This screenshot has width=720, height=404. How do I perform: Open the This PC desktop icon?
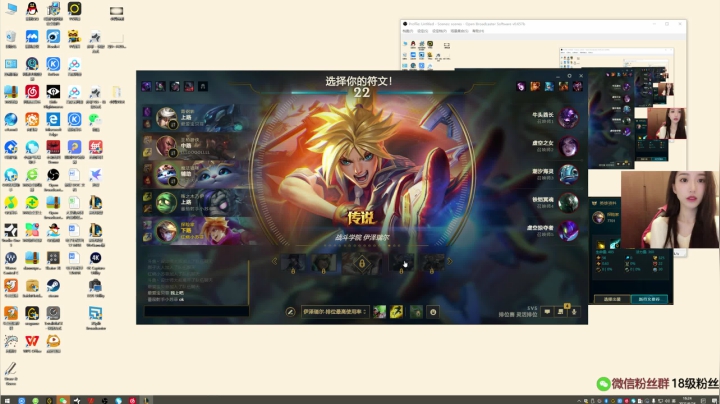coord(11,10)
